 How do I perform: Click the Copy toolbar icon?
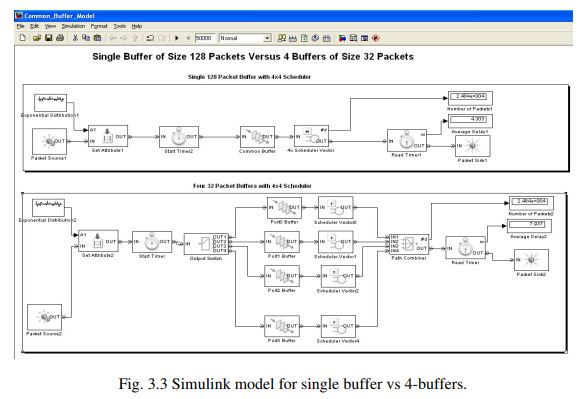pos(86,38)
